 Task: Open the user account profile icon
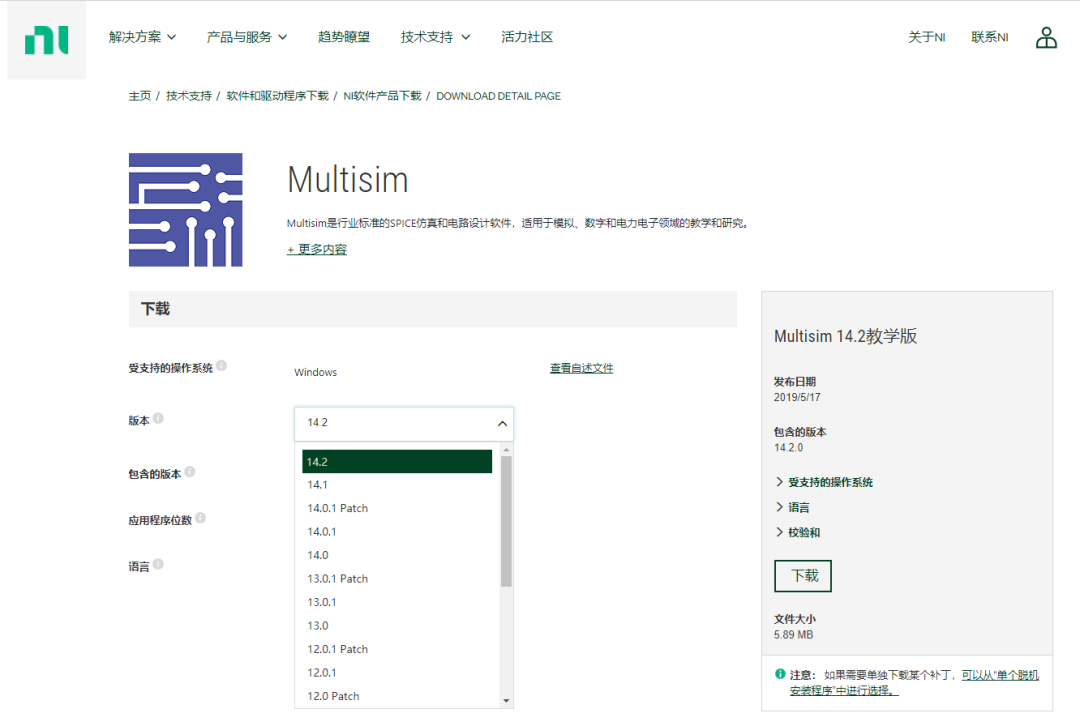click(x=1046, y=37)
